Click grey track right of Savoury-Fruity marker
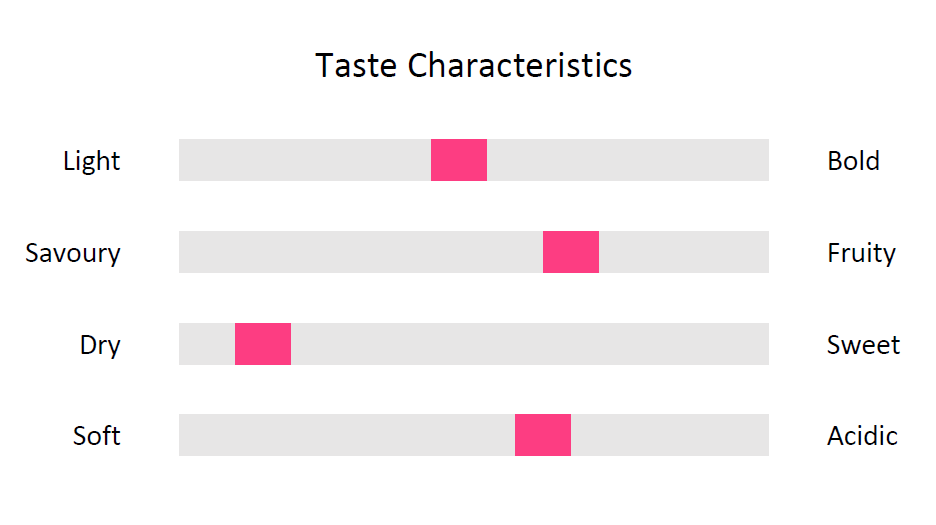The width and height of the screenshot is (936, 525). 683,252
